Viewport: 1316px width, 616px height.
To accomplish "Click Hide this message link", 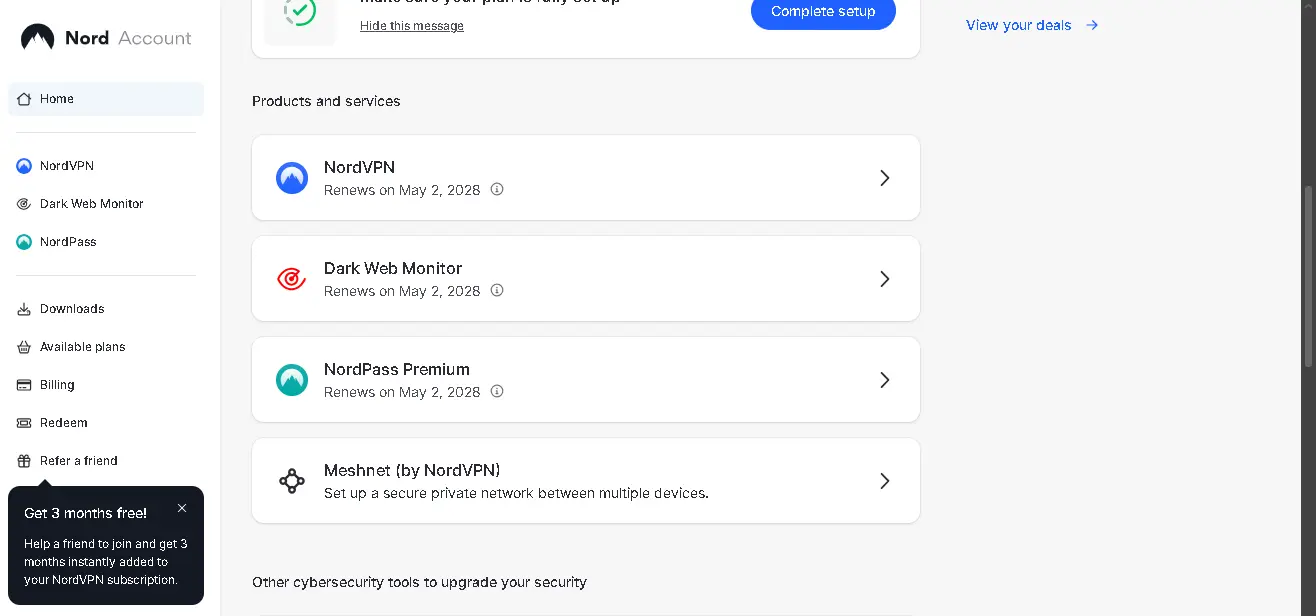I will pos(412,26).
